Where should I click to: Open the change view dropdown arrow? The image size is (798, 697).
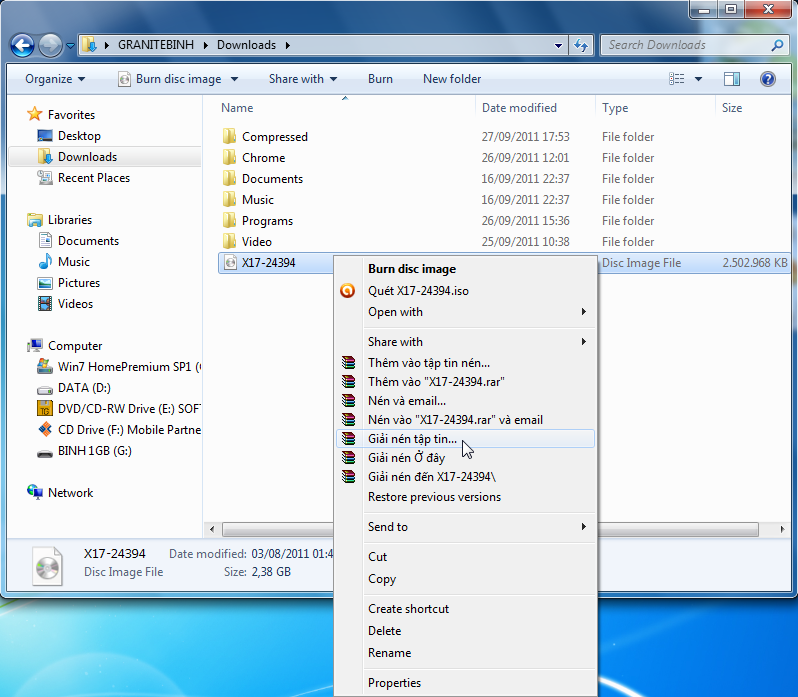(x=698, y=79)
